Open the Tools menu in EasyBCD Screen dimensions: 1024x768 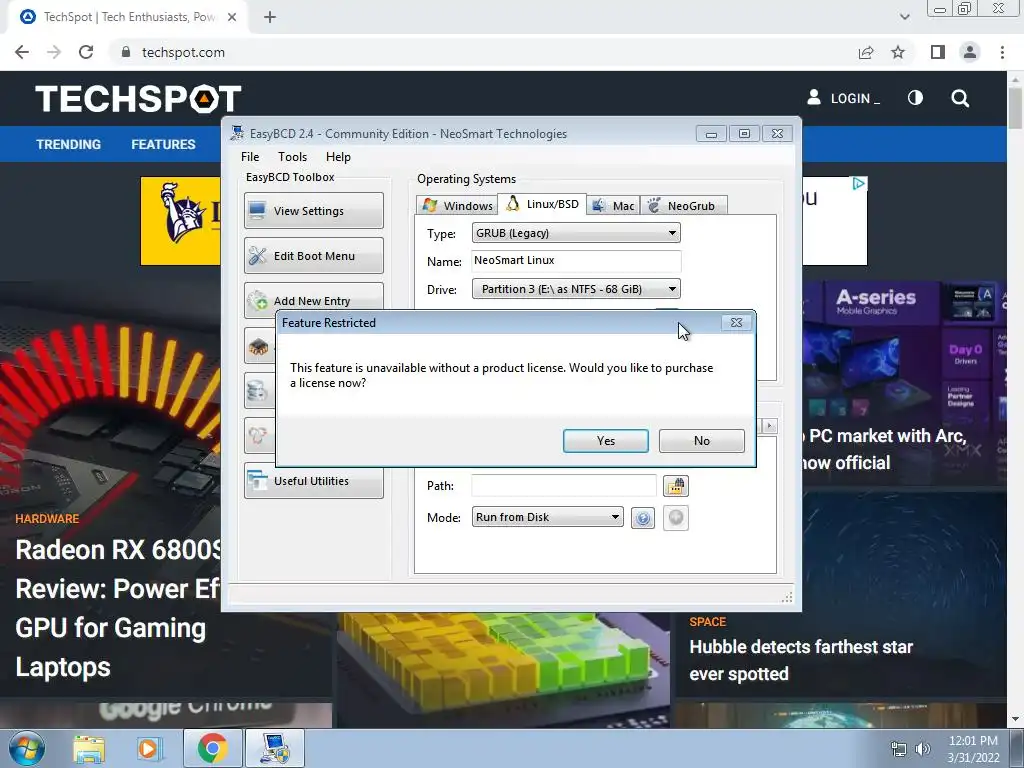click(292, 157)
